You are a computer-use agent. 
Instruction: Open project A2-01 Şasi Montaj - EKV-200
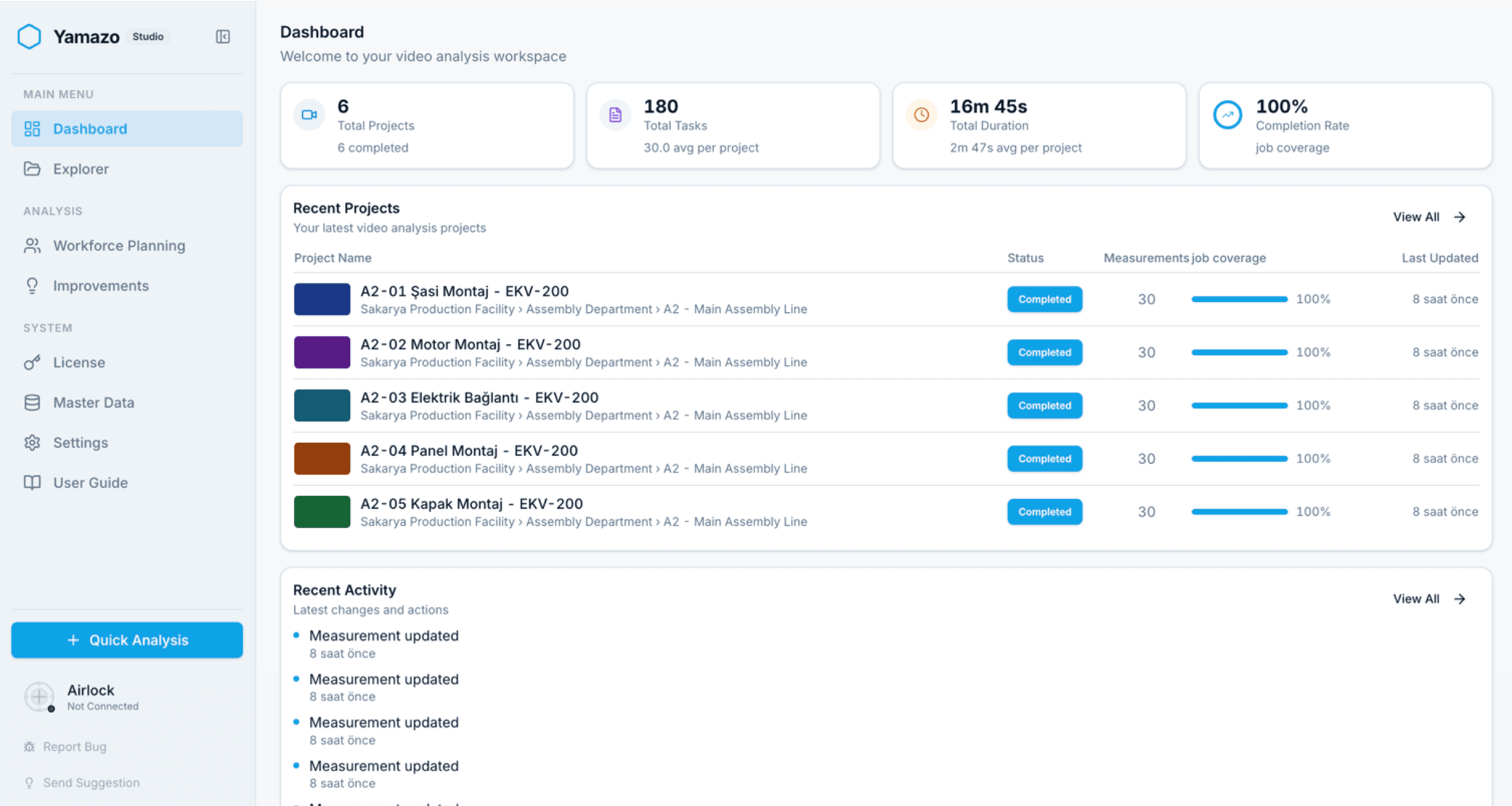[x=464, y=291]
